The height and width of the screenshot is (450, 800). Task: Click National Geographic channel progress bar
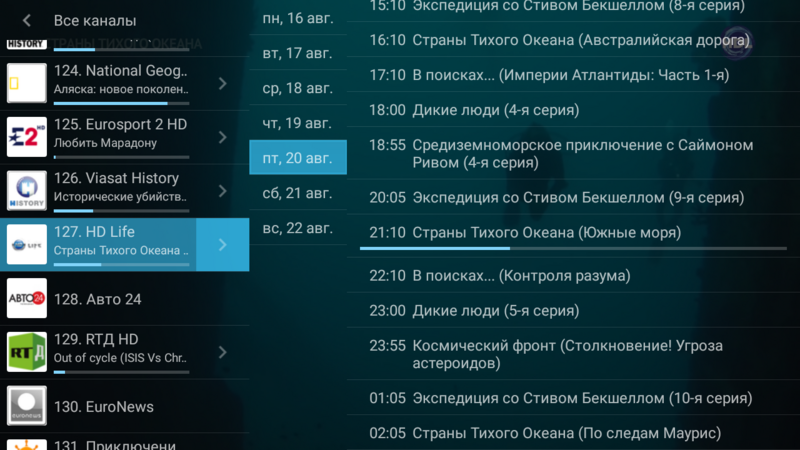(121, 103)
